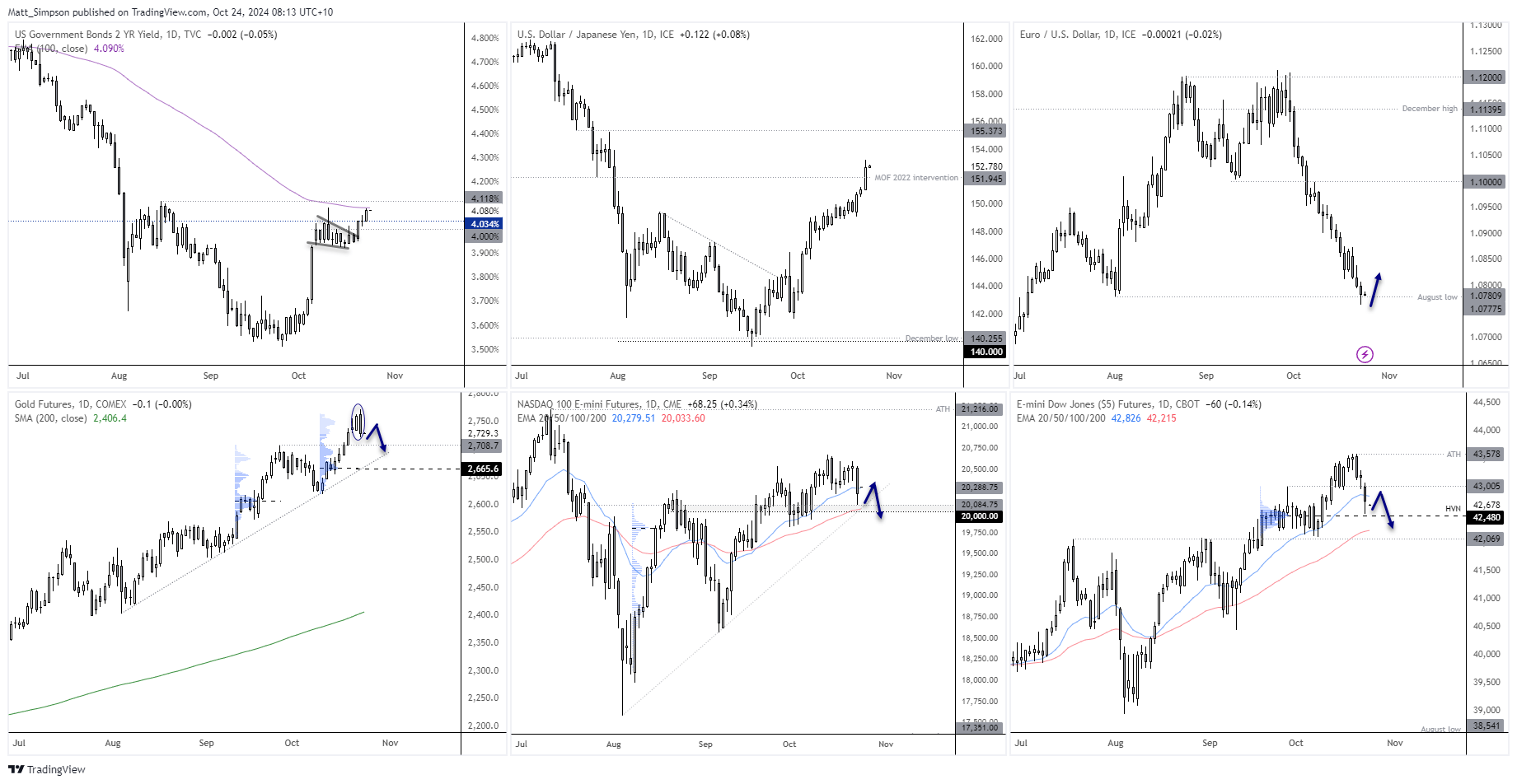
Task: Click the 42,069 Dow price label
Action: (1487, 539)
